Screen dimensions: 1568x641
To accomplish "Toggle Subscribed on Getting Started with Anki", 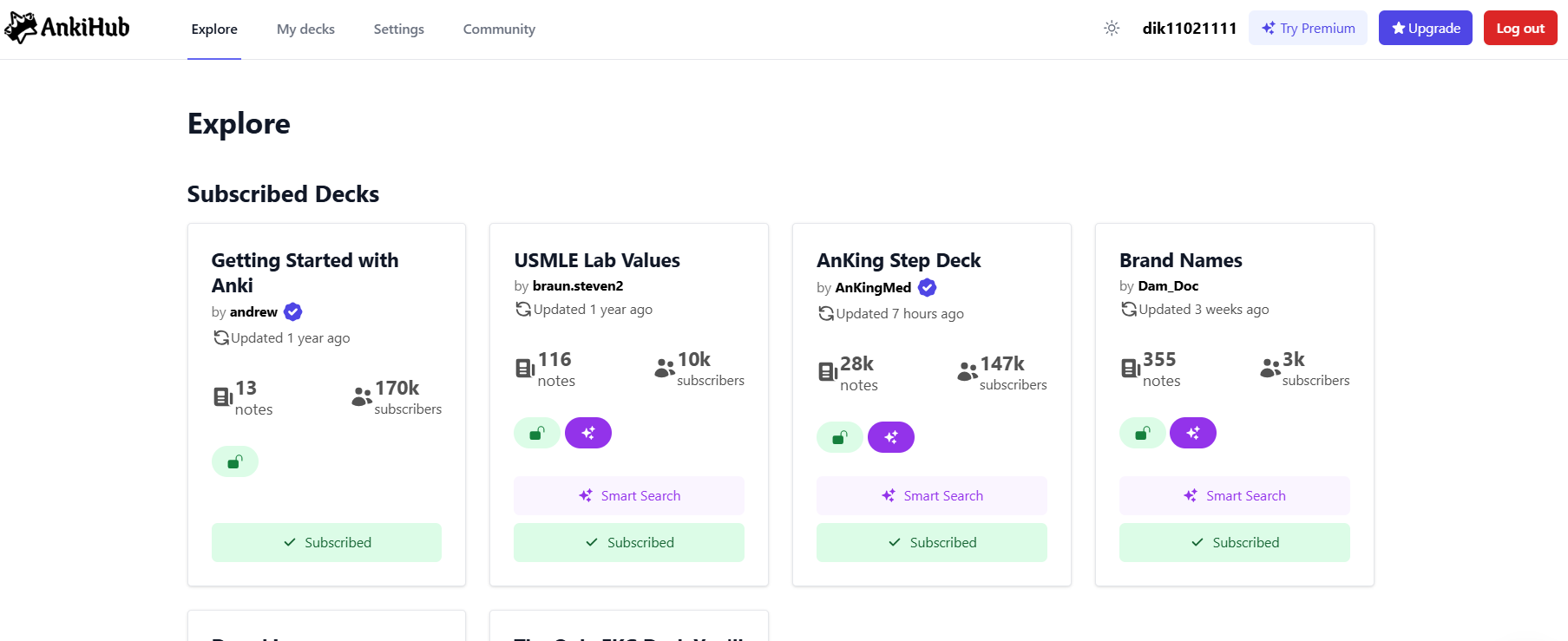I will click(326, 542).
